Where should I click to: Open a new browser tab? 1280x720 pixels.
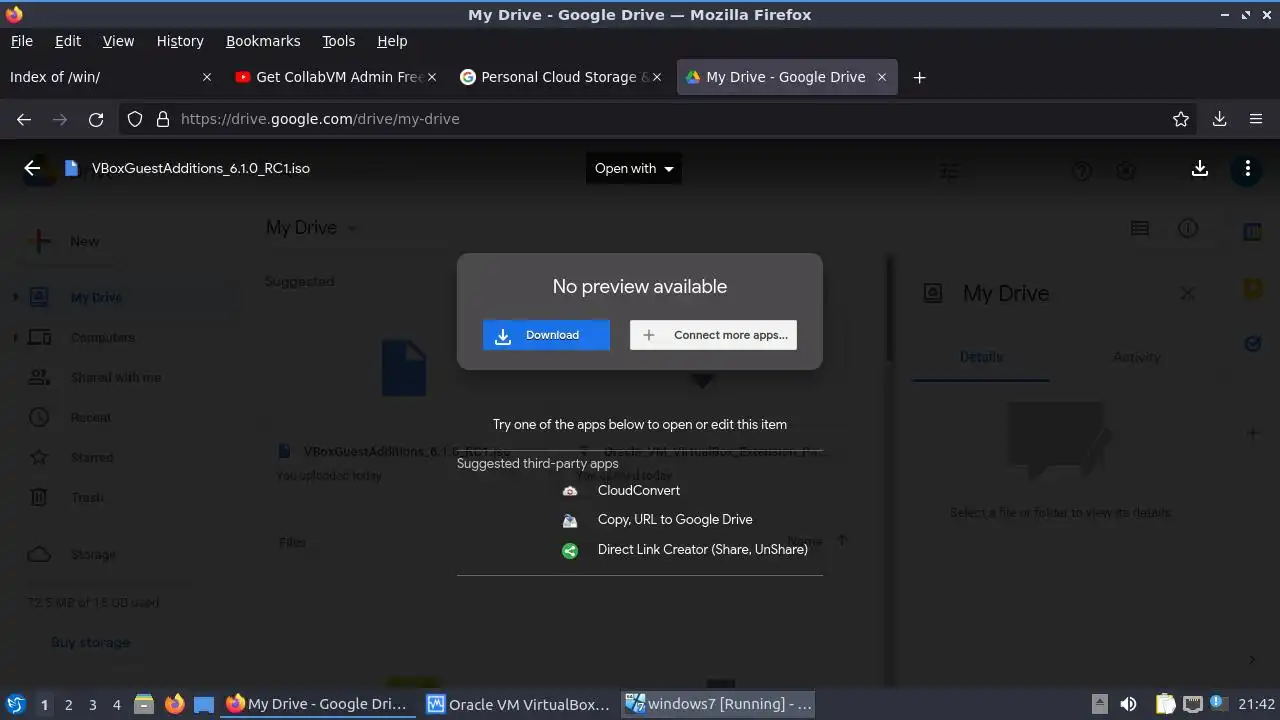coord(919,77)
